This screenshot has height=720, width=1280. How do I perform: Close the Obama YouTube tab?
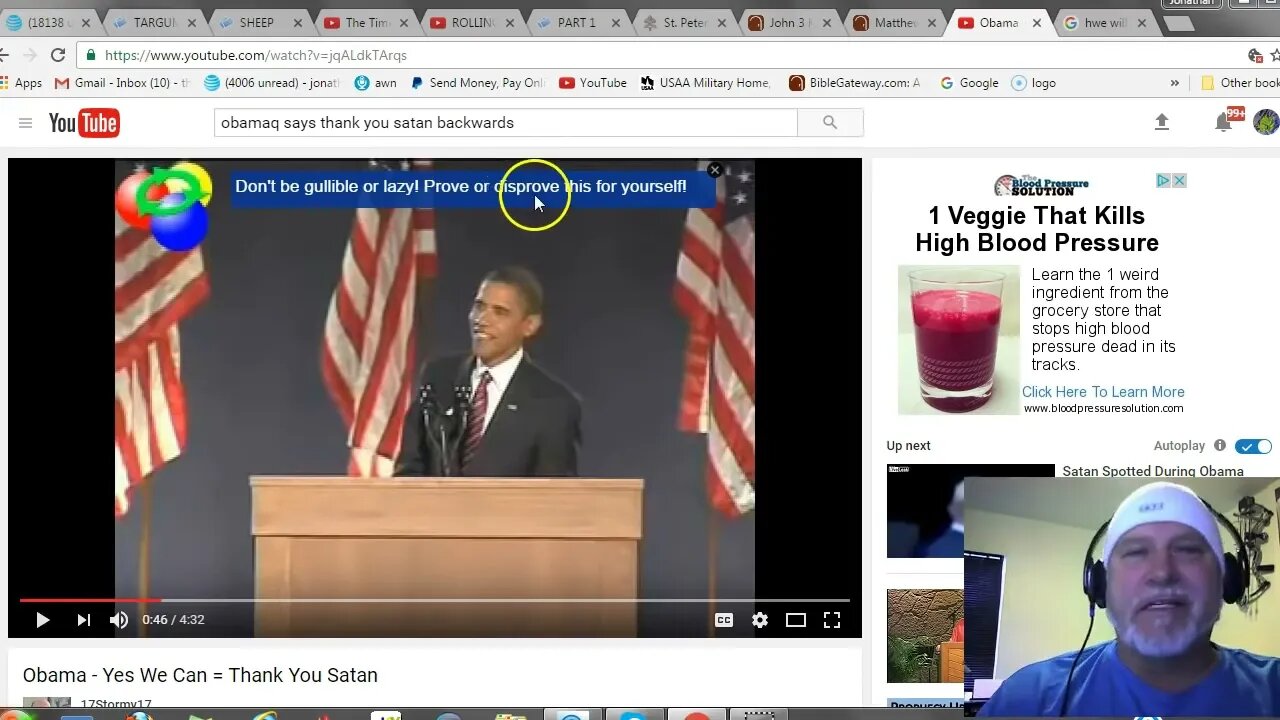(x=1037, y=23)
